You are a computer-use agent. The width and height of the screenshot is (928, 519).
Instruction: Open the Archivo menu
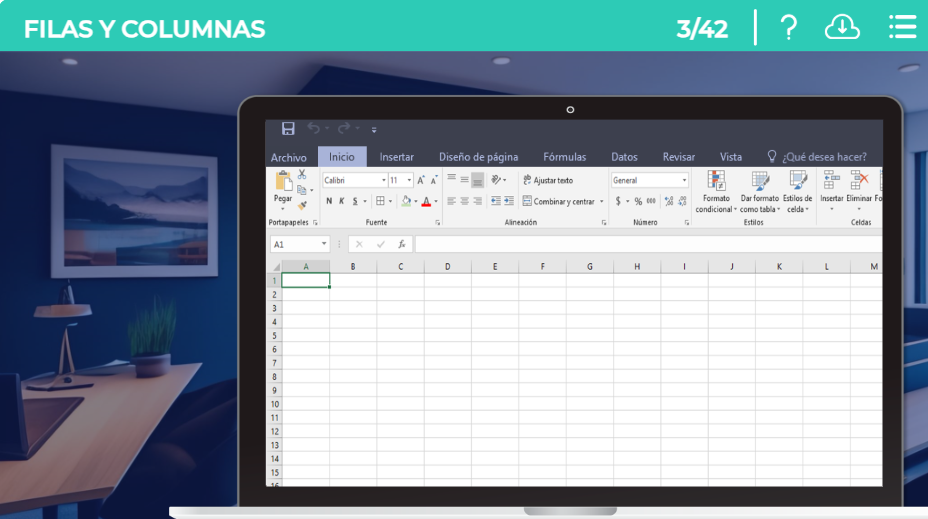[289, 157]
